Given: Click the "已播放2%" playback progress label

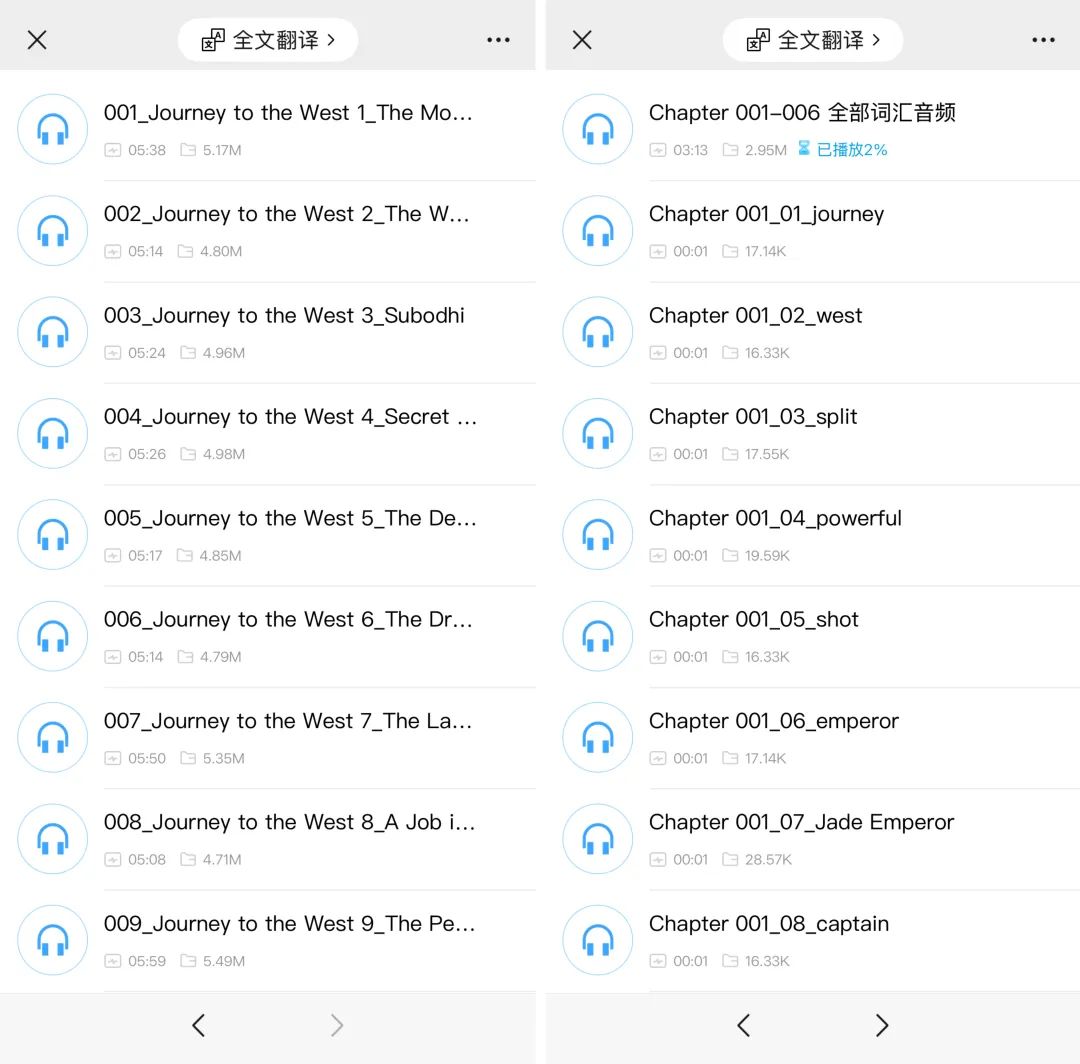Looking at the screenshot, I should [x=851, y=149].
